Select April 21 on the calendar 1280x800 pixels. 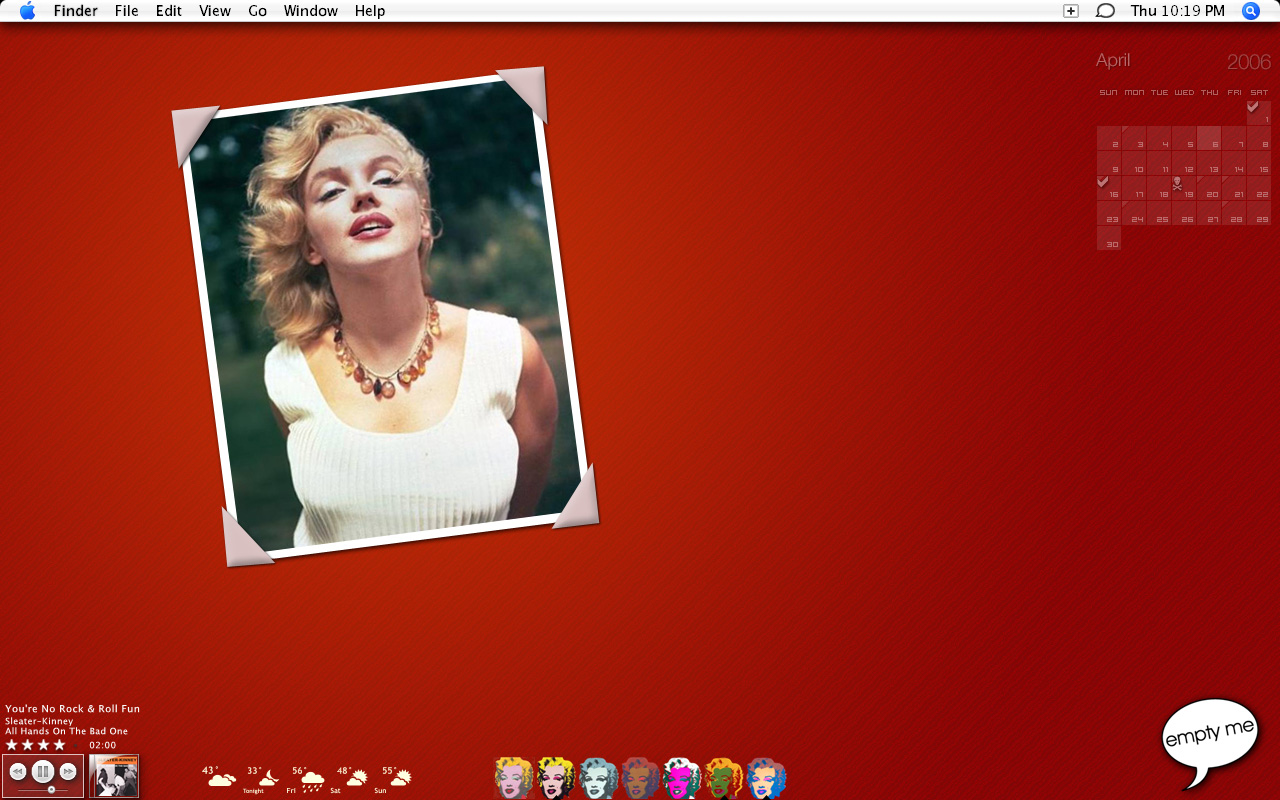coord(1234,188)
